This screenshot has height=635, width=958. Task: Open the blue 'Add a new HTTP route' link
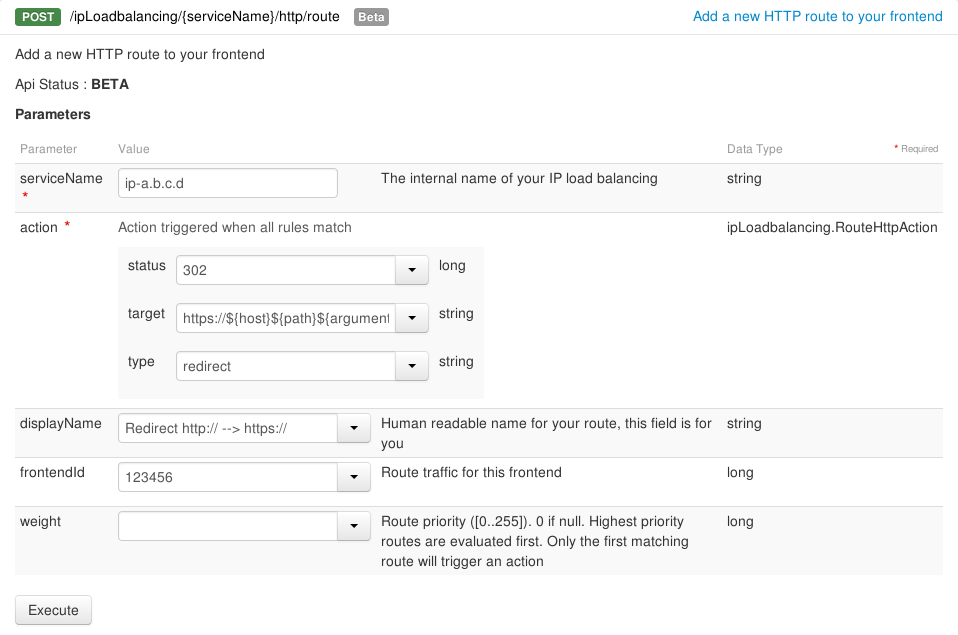click(817, 16)
